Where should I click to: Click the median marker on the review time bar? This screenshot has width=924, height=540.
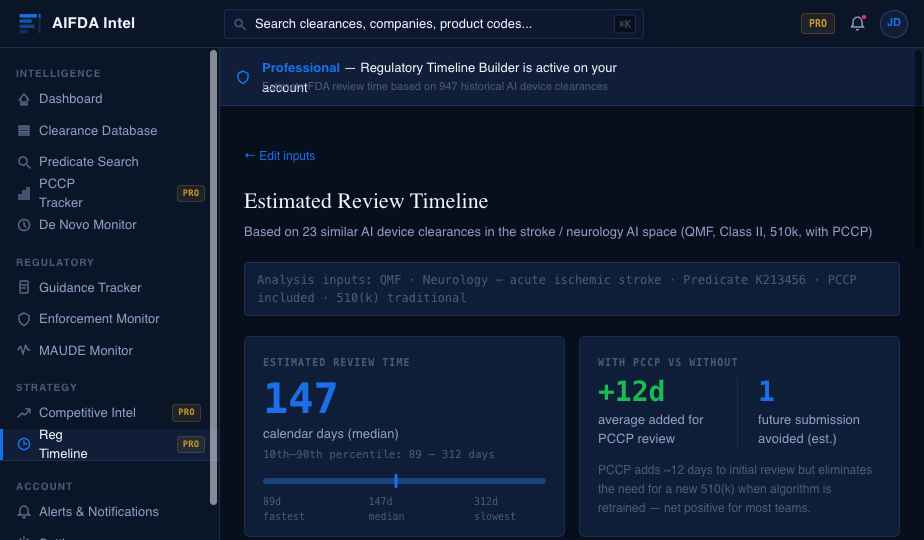[396, 481]
